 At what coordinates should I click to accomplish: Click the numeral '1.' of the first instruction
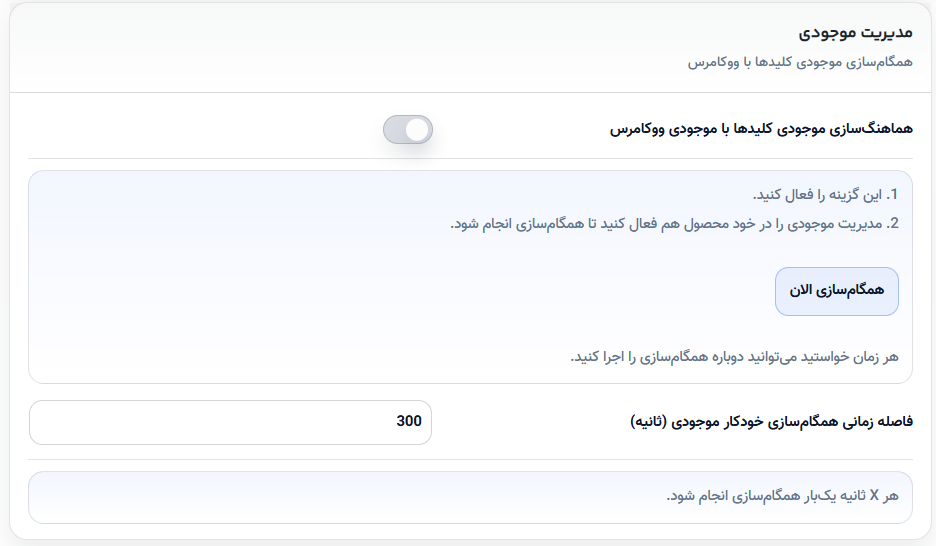tap(892, 195)
